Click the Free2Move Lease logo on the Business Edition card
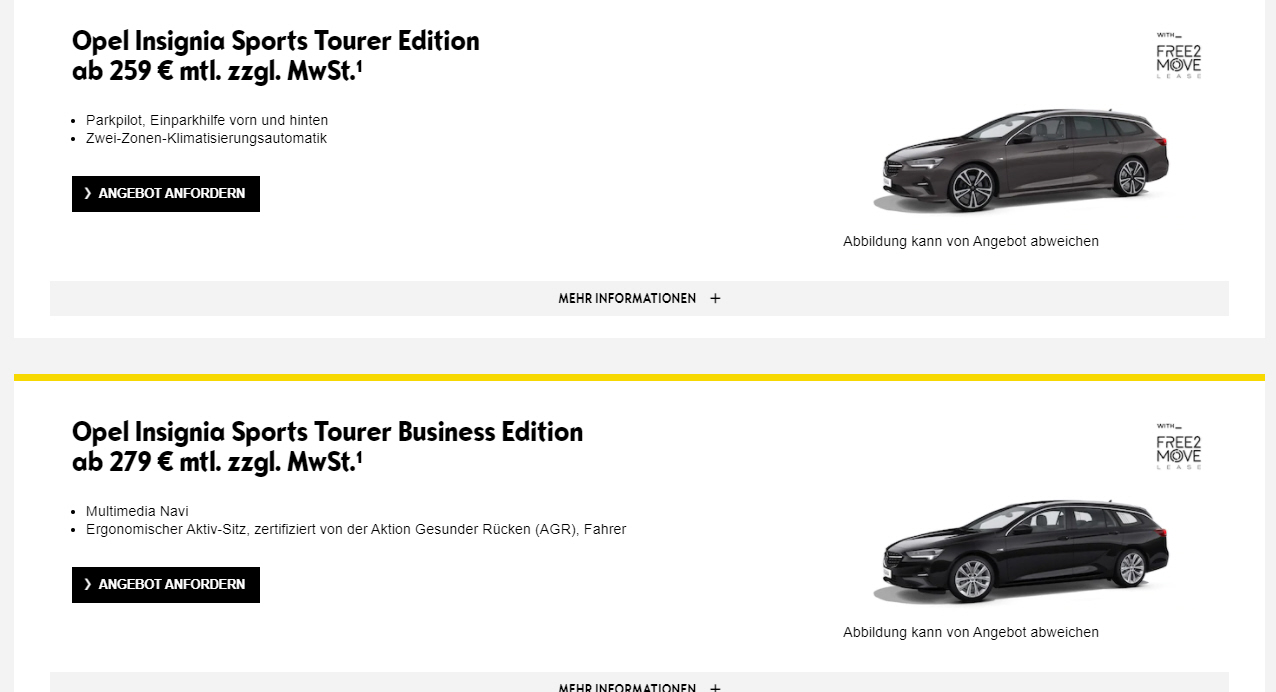 (1179, 446)
